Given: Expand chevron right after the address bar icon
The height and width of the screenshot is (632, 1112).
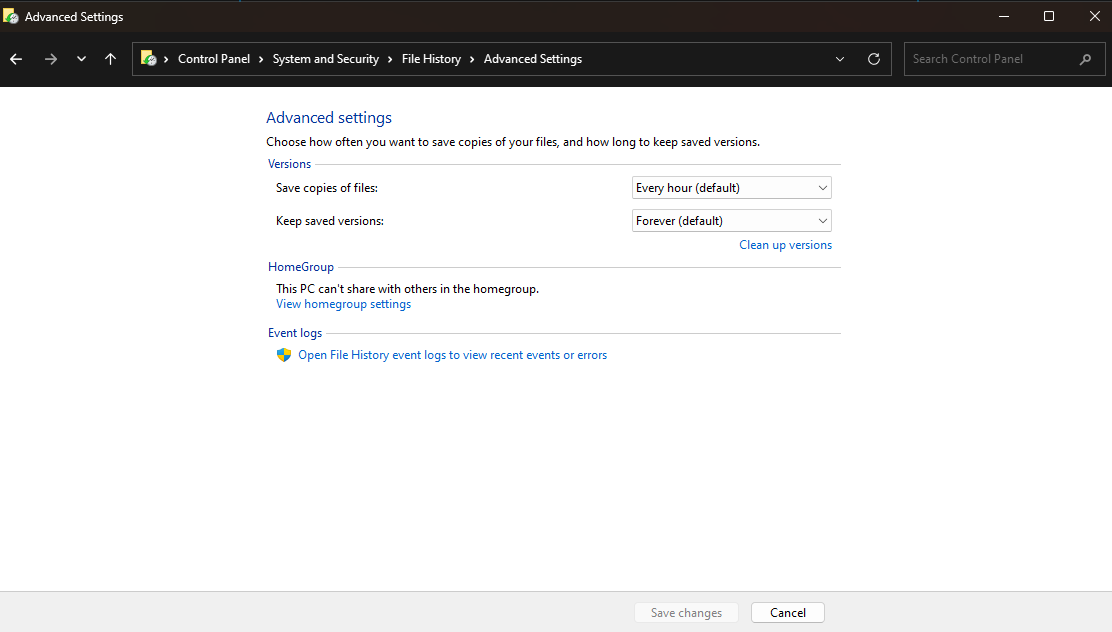Looking at the screenshot, I should [166, 59].
